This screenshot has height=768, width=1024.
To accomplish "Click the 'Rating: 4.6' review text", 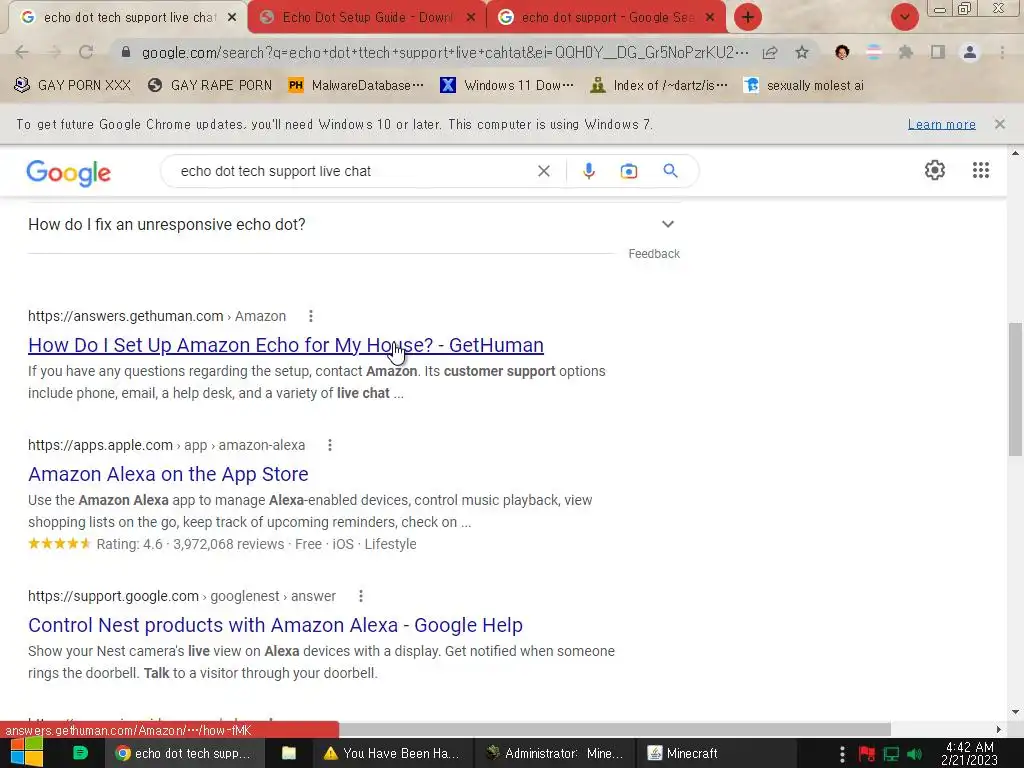I will click(x=129, y=544).
